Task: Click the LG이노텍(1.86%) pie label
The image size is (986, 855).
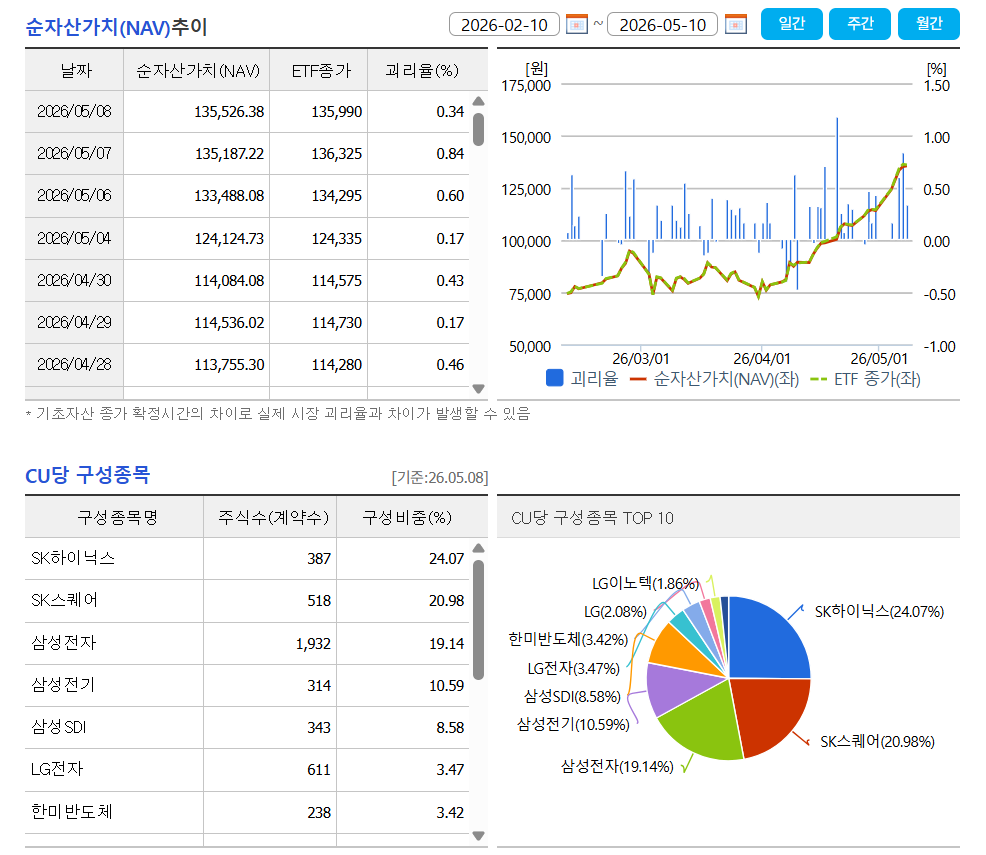Action: 646,583
